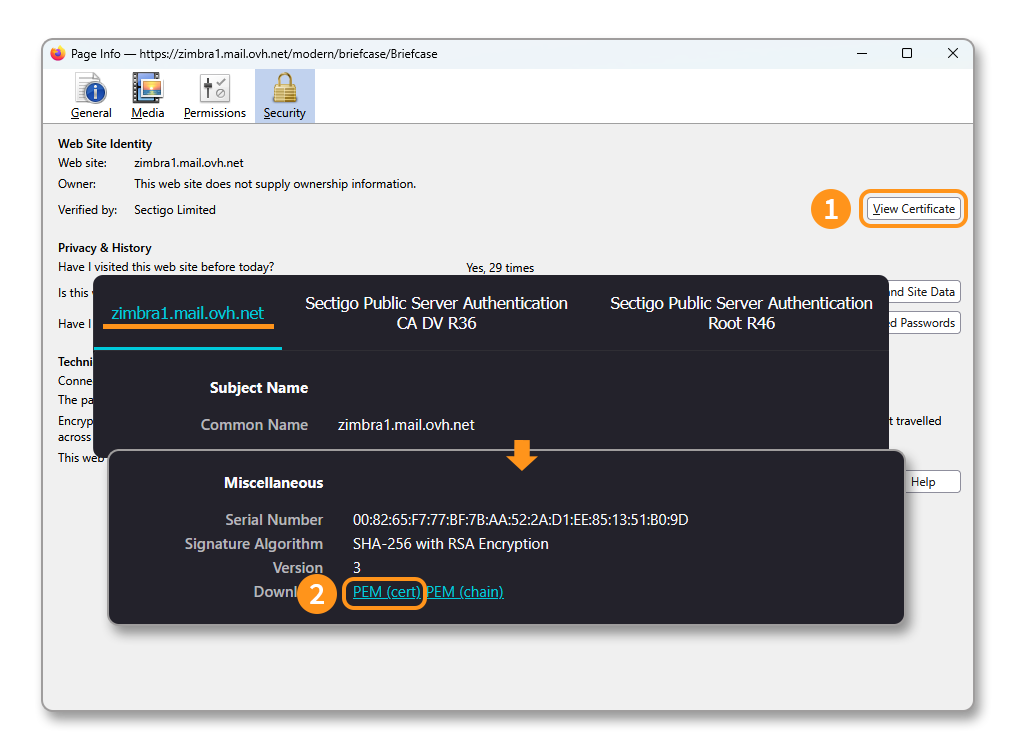The height and width of the screenshot is (754, 1013).
Task: Download the PEM (chain) file
Action: click(x=465, y=592)
